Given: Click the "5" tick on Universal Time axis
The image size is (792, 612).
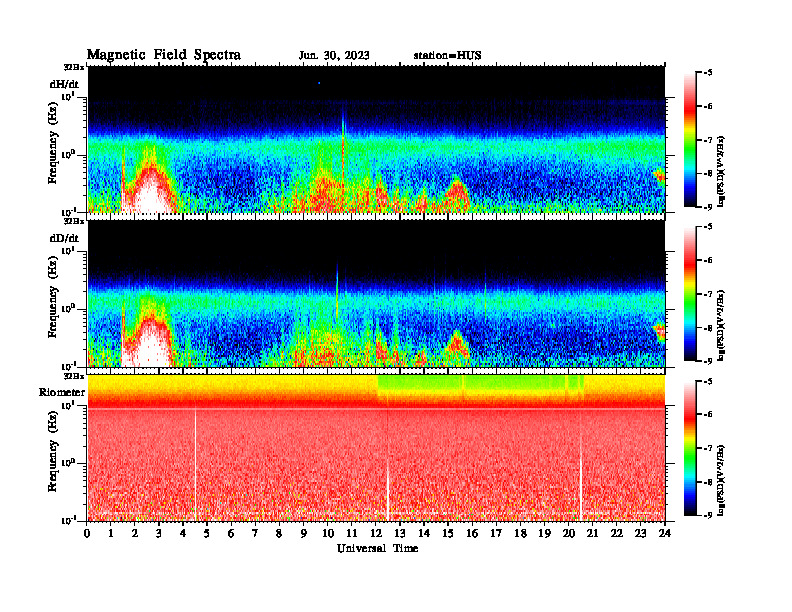Looking at the screenshot, I should coord(207,534).
